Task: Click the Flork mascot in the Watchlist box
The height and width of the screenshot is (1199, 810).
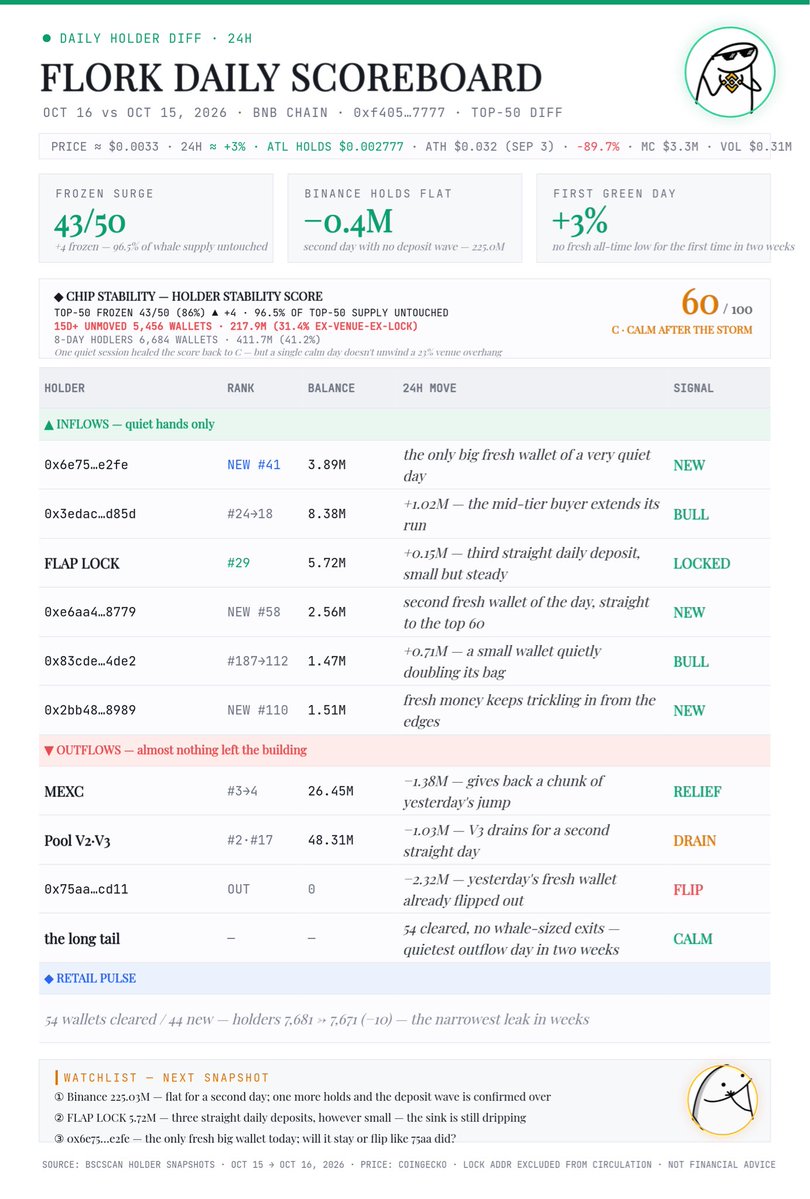Action: click(722, 1100)
